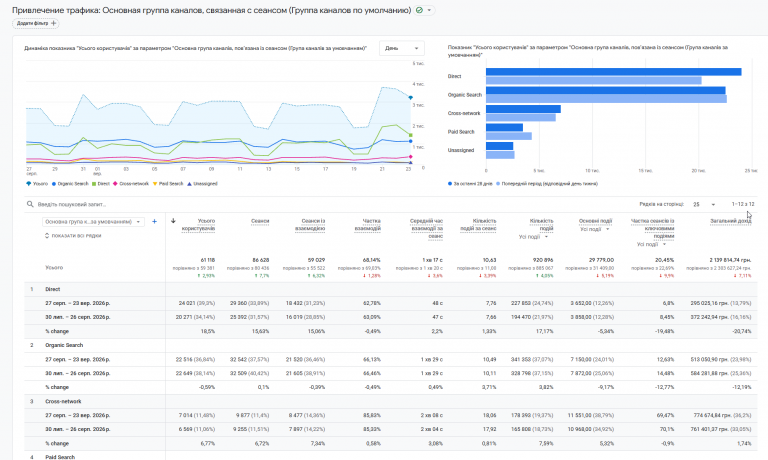Click the dark blue Paid Search bar
The width and height of the screenshot is (768, 460).
(504, 127)
